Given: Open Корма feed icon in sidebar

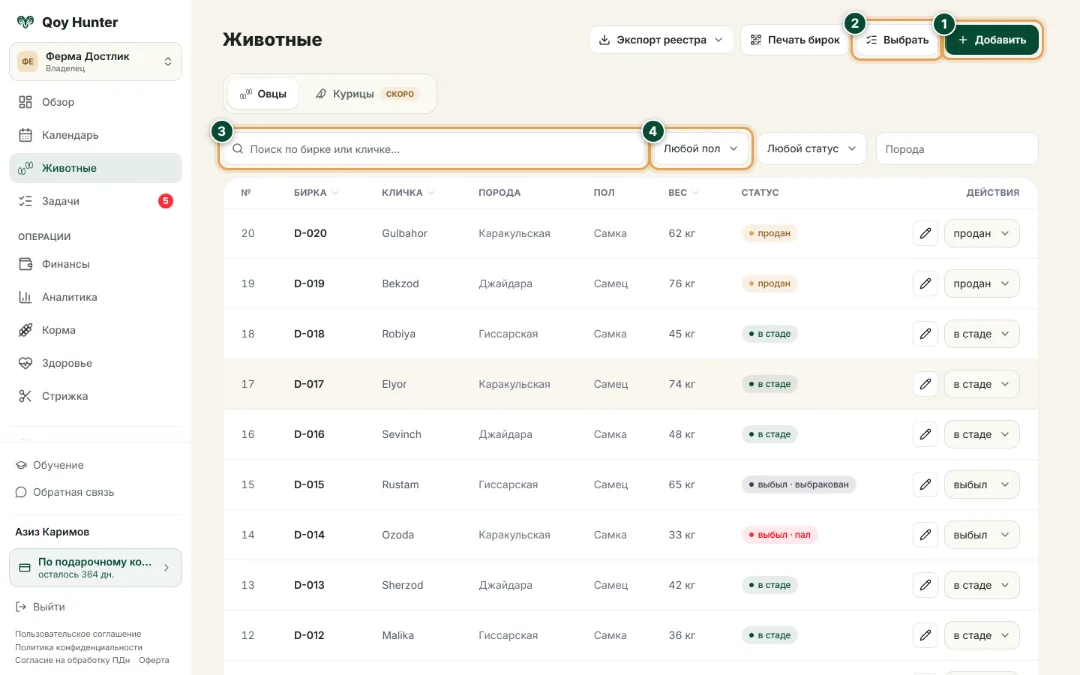Looking at the screenshot, I should click(x=25, y=330).
